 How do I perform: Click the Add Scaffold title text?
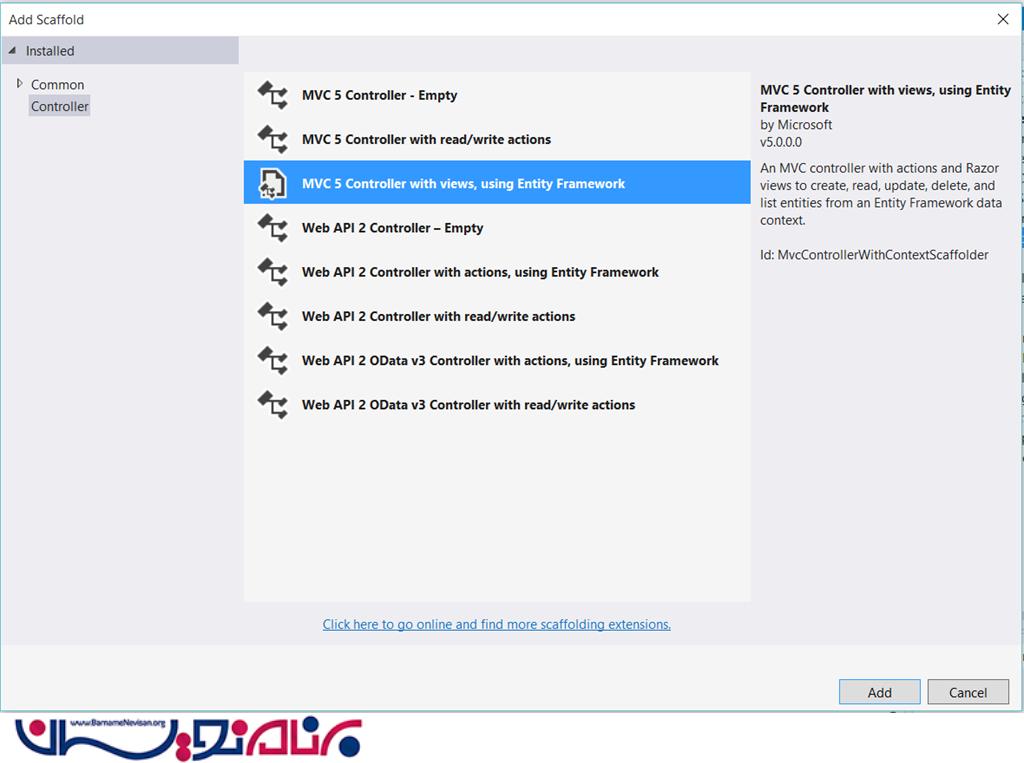tap(46, 20)
